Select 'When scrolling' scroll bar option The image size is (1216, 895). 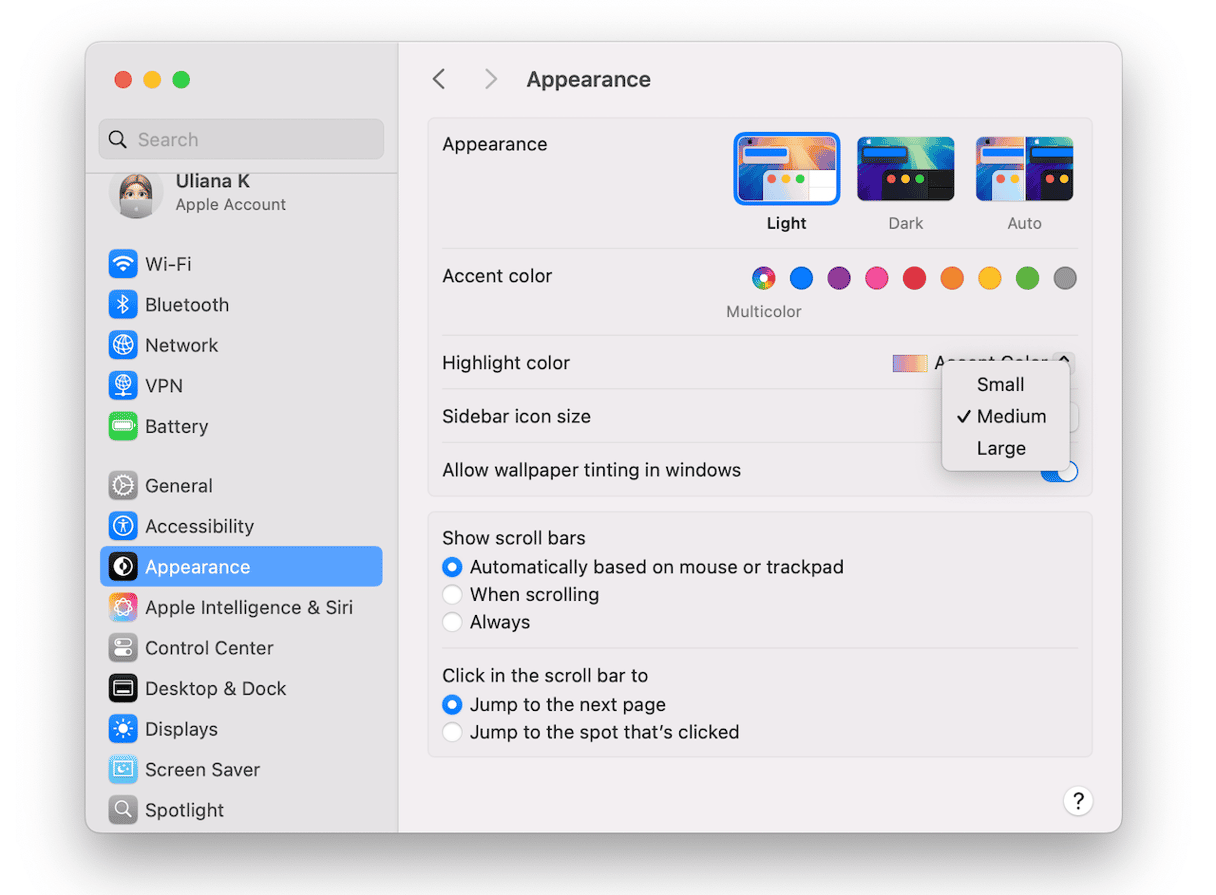(x=453, y=595)
